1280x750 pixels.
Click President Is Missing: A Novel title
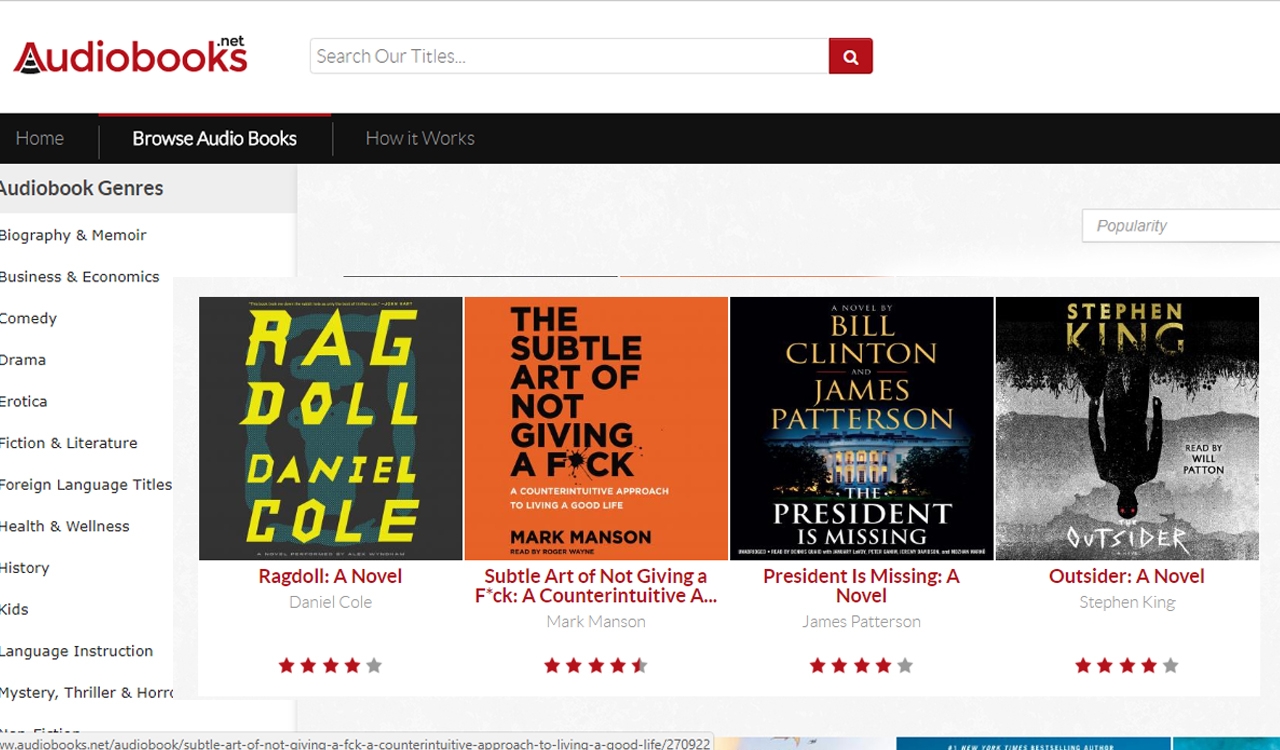[x=861, y=586]
